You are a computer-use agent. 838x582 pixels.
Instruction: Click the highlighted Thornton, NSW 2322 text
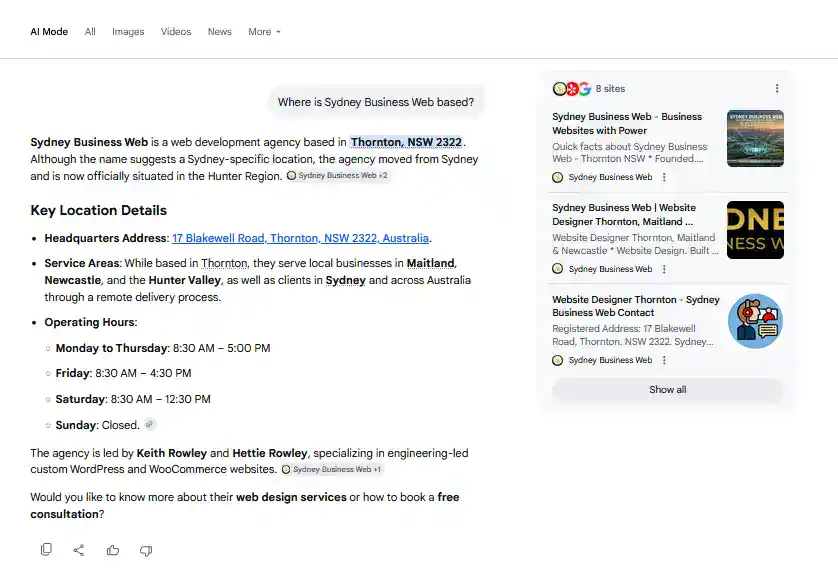tap(406, 142)
